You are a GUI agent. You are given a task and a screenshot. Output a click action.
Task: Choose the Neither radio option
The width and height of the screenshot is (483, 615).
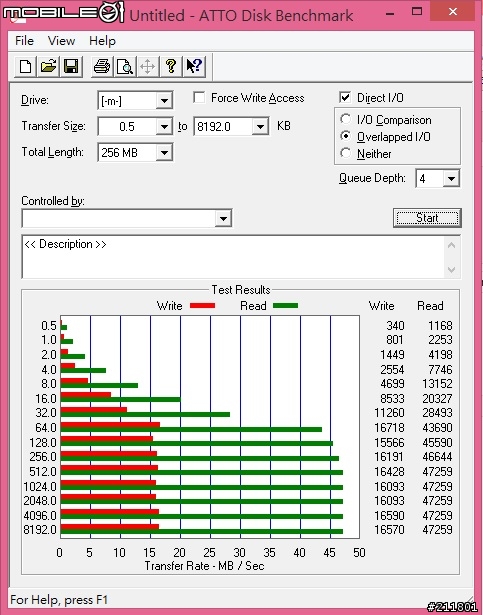(345, 153)
